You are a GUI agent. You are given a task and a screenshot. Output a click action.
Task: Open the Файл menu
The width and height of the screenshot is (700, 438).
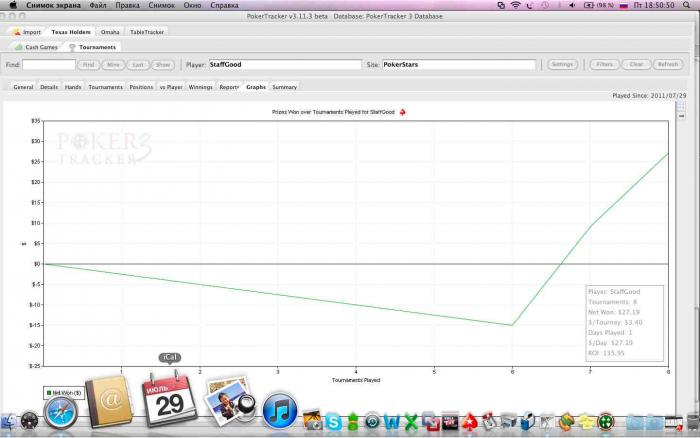pos(98,5)
